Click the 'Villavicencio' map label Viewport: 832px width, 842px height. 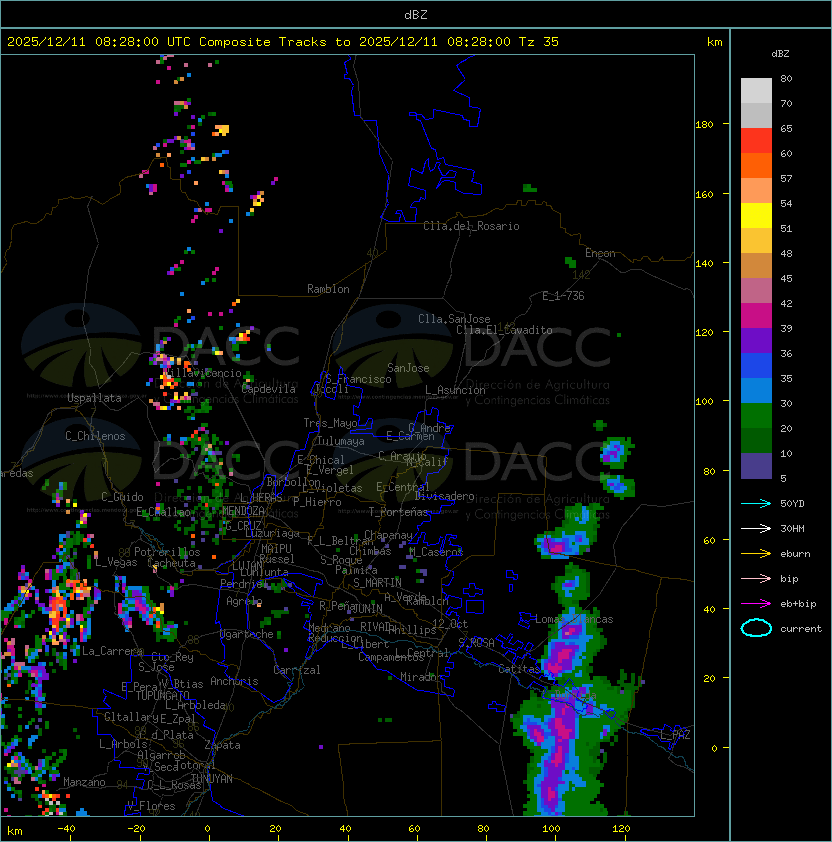[x=202, y=373]
